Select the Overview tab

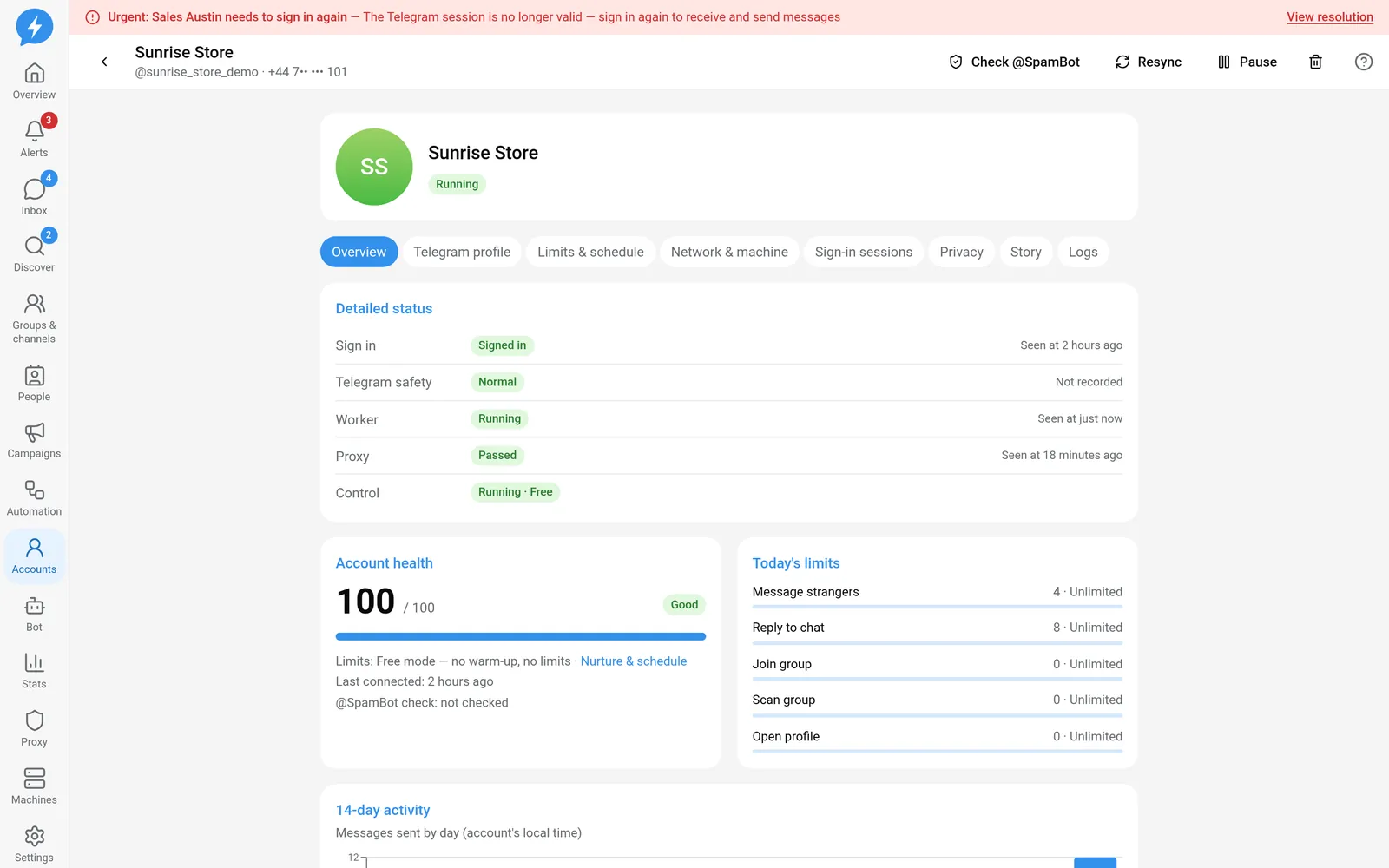coord(359,252)
